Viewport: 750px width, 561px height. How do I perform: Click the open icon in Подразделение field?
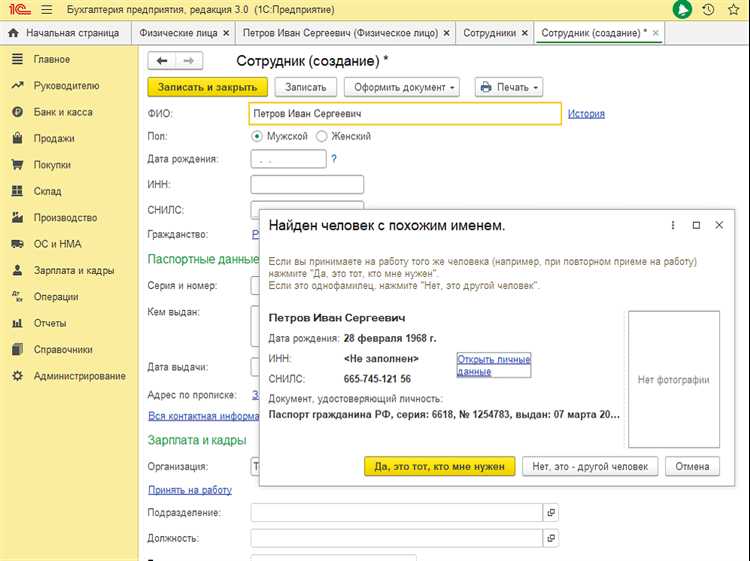point(551,512)
